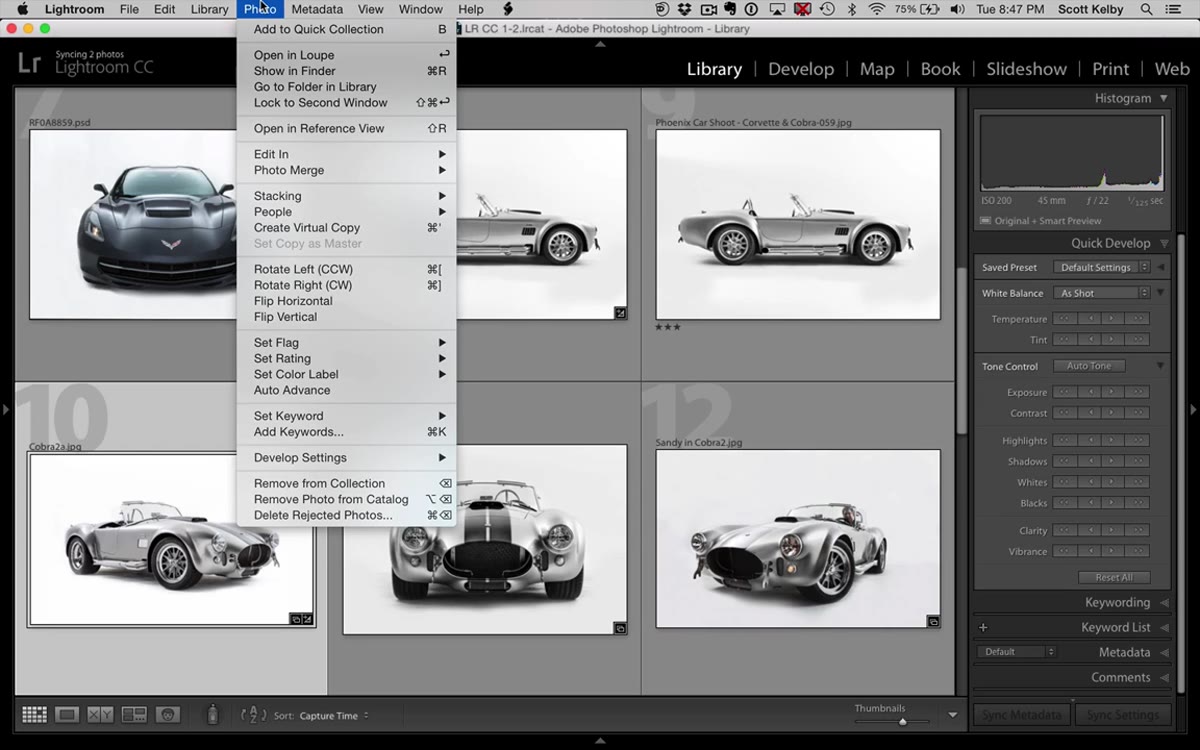Screen dimensions: 1200x750
Task: Switch to the Map module
Action: (877, 69)
